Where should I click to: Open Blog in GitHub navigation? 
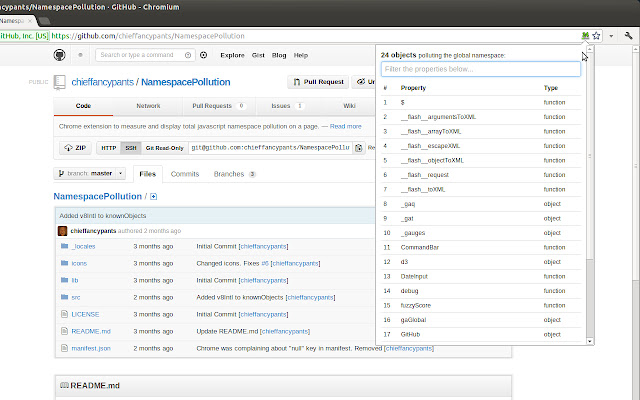tap(279, 55)
